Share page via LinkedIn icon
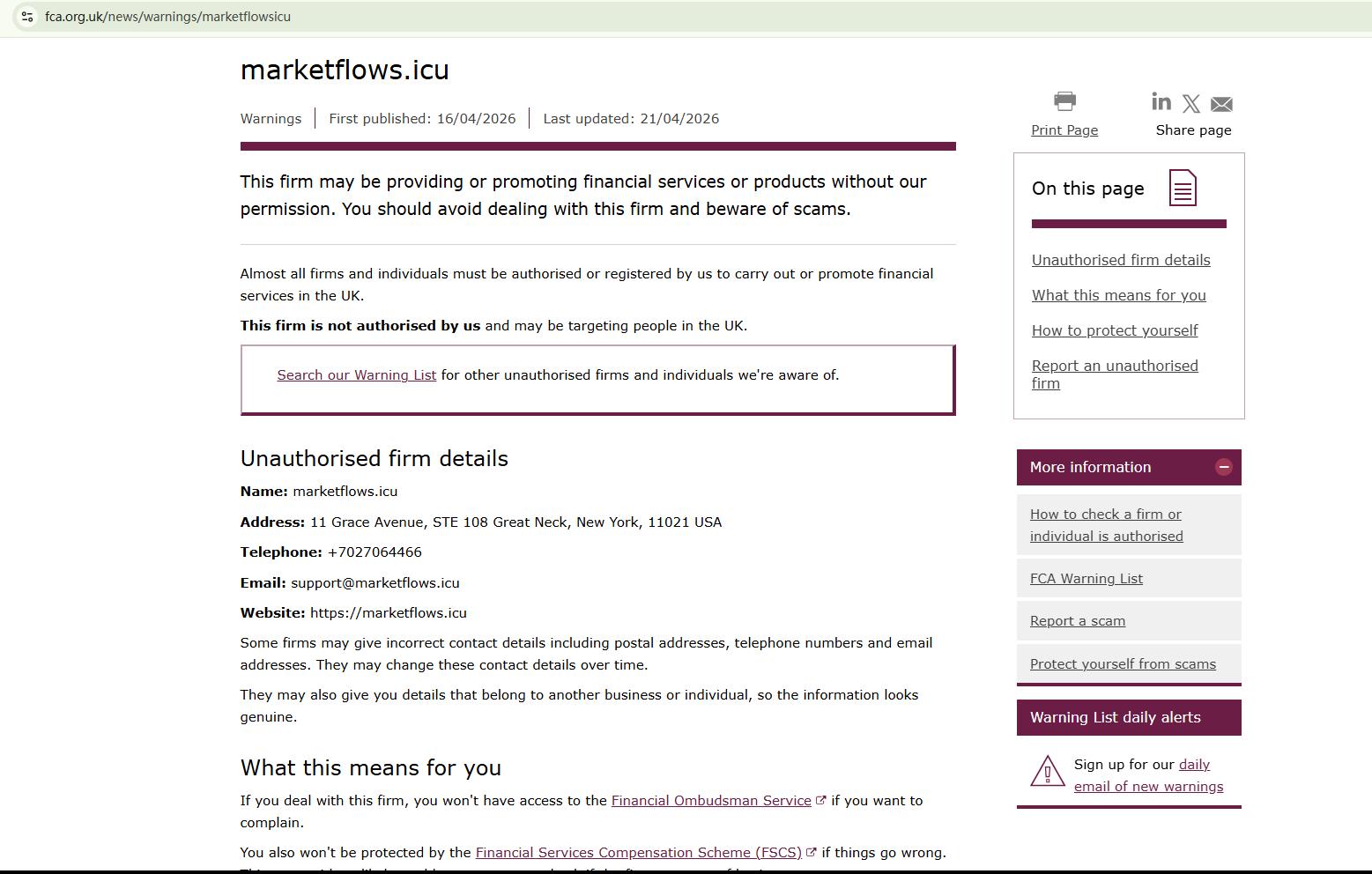Viewport: 1372px width, 874px height. coord(1161,102)
